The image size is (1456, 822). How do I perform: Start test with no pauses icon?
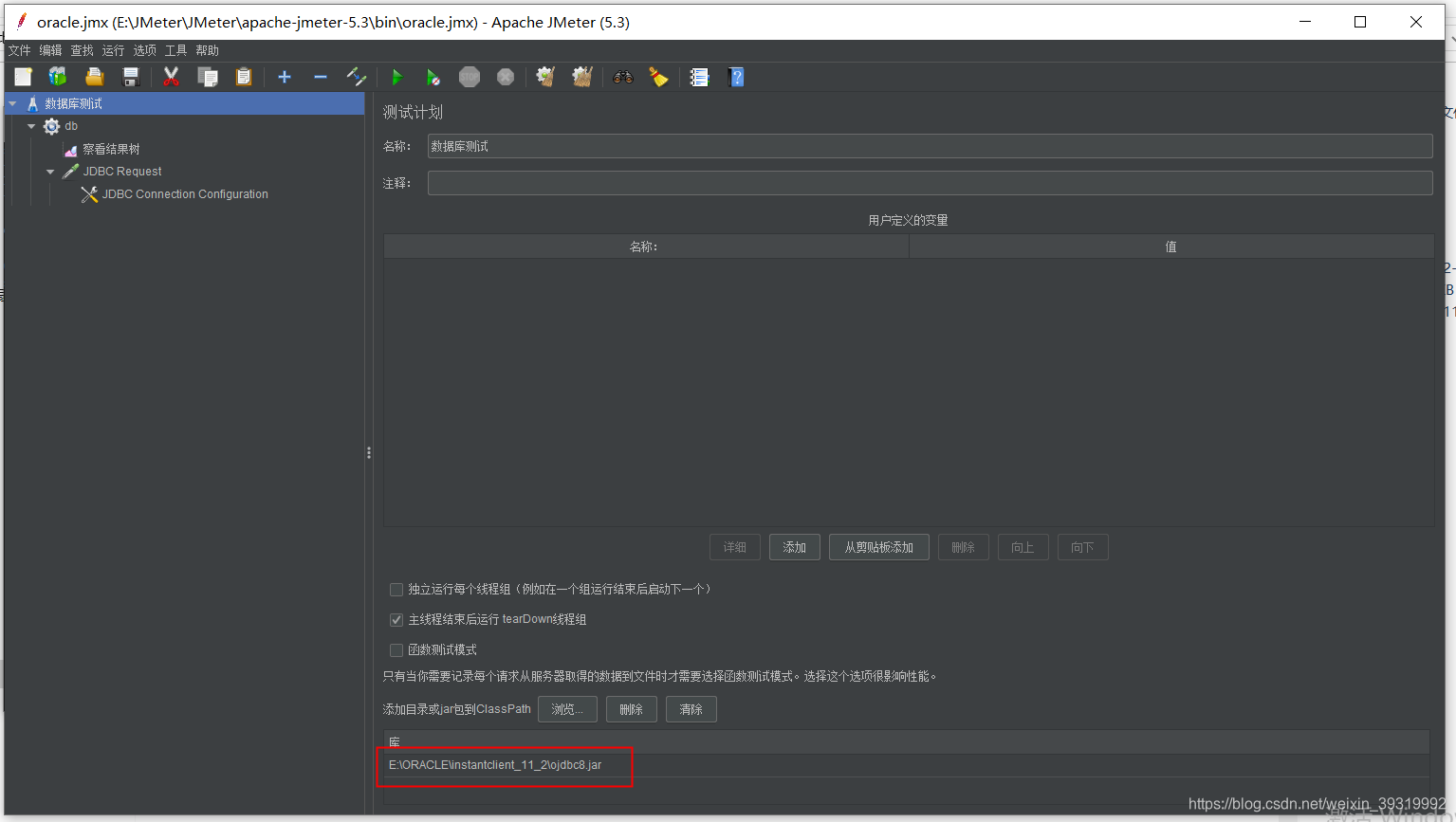point(433,77)
